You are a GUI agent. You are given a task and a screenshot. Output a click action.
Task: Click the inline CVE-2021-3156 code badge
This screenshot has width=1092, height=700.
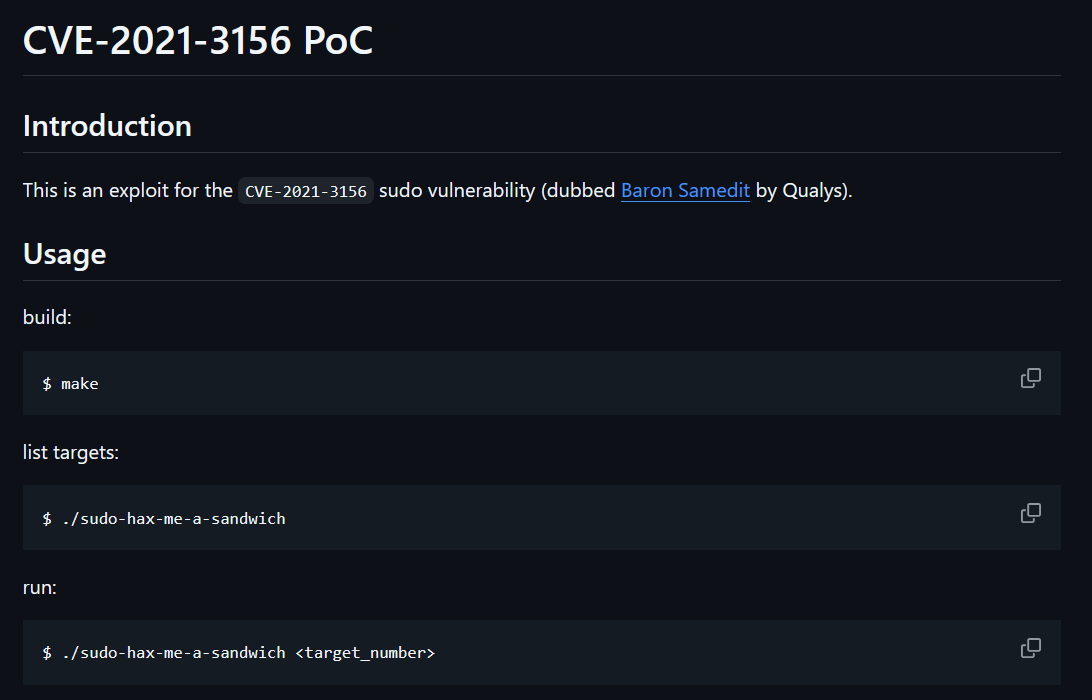click(x=306, y=191)
